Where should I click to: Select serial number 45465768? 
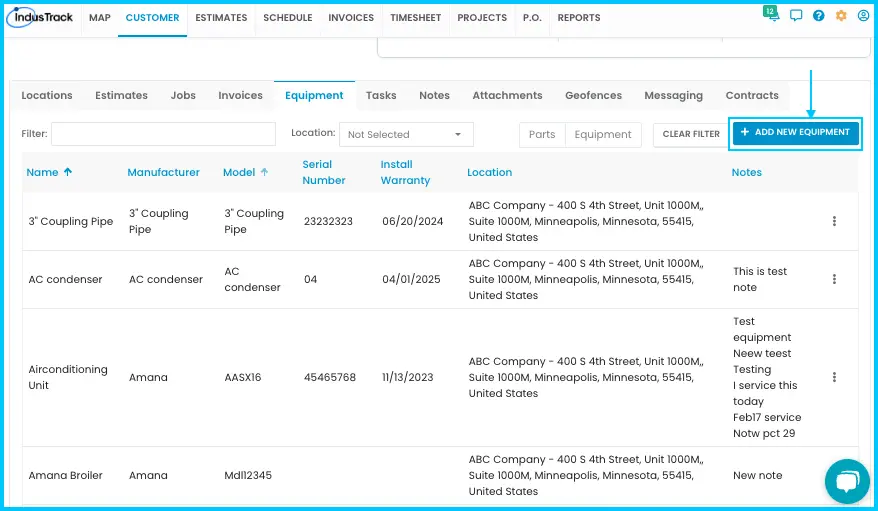(330, 377)
